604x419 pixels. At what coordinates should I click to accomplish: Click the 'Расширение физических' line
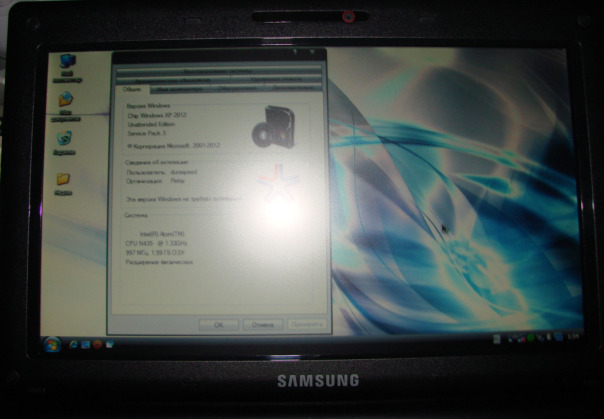click(159, 262)
